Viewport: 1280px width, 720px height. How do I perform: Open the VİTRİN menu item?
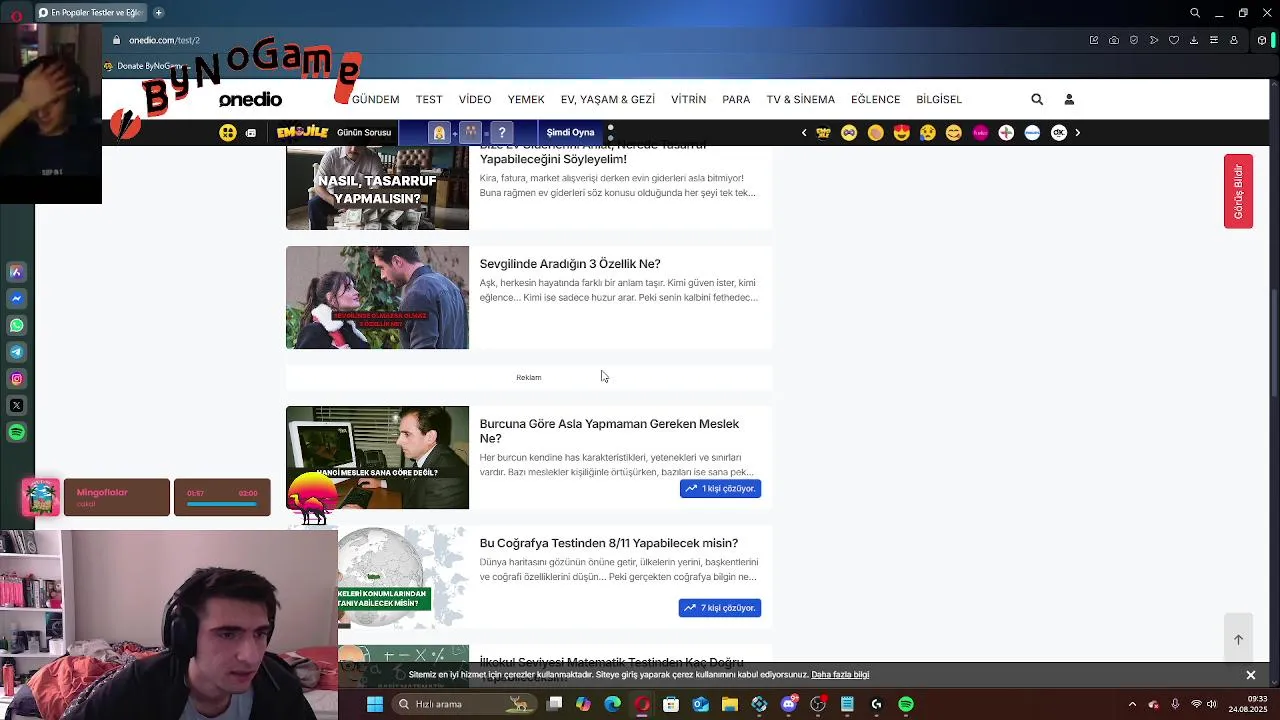[x=688, y=99]
